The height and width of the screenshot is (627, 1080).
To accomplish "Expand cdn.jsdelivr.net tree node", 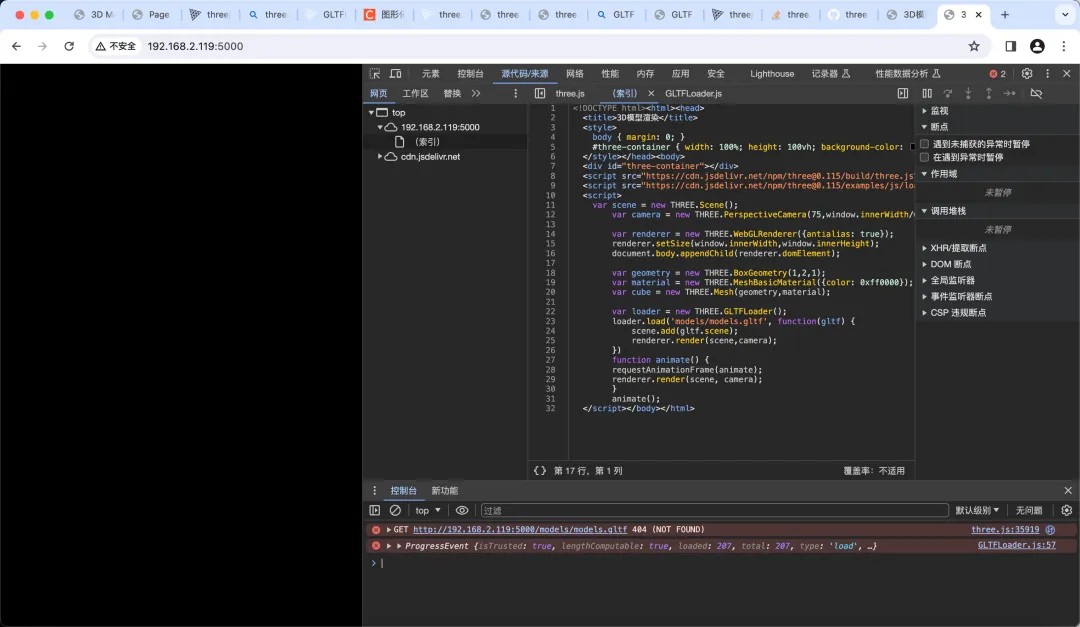I will coord(380,156).
